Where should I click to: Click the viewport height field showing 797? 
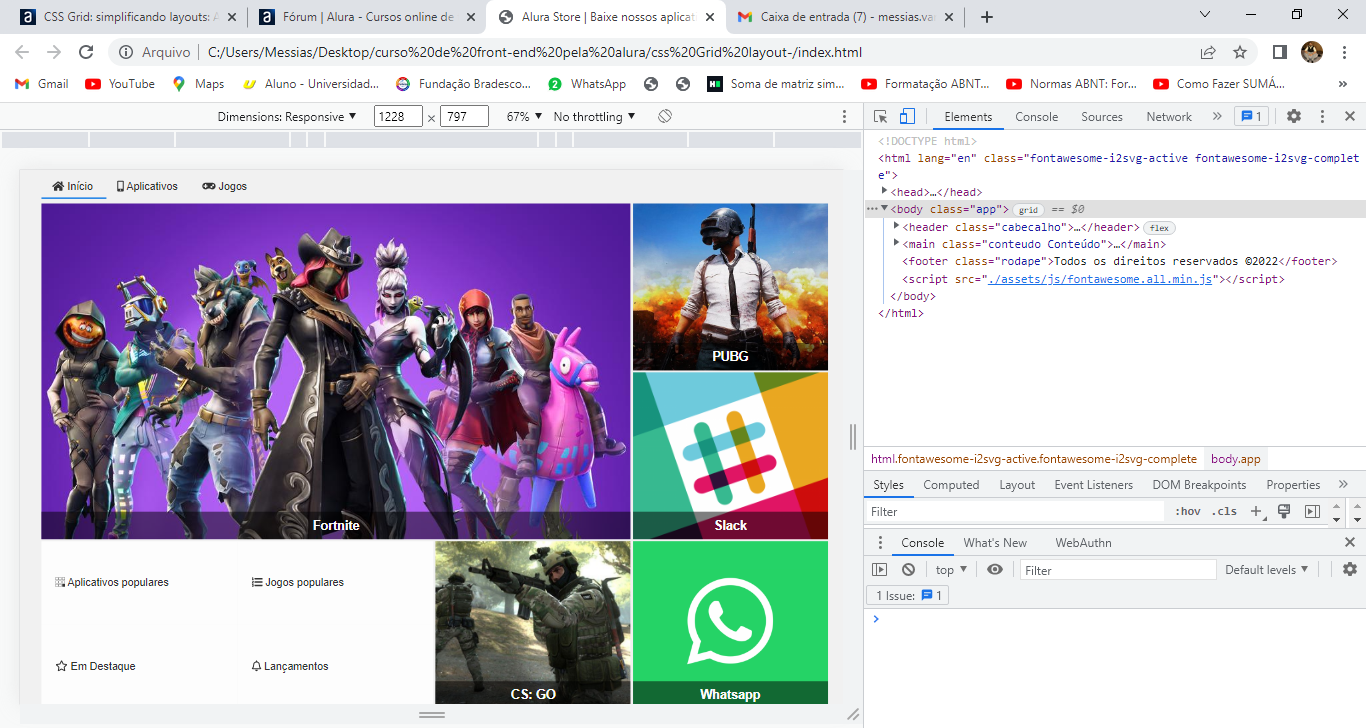pos(464,117)
